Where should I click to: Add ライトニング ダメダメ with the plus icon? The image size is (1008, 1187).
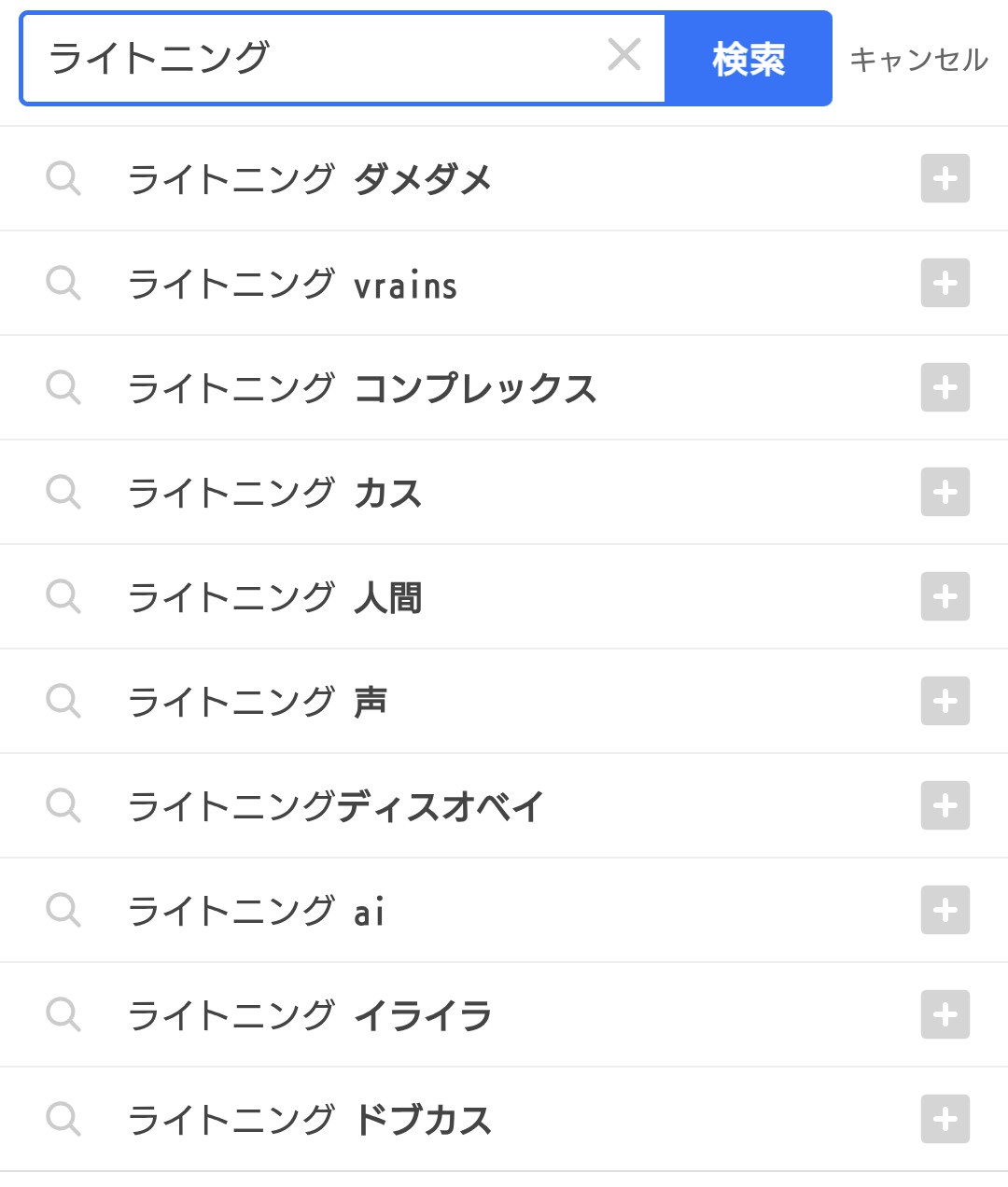coord(945,178)
